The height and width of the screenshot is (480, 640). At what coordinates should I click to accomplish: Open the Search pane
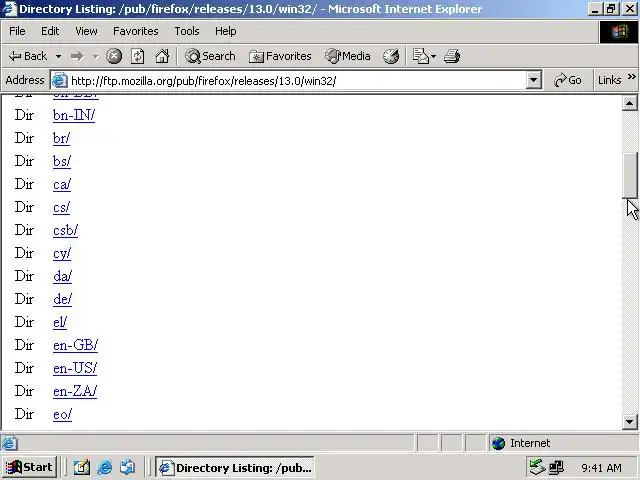(x=210, y=56)
